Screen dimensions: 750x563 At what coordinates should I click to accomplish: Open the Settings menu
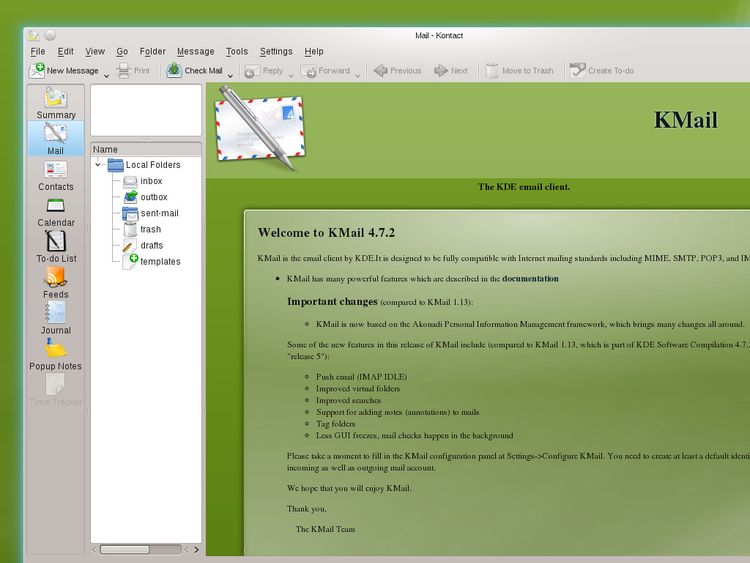[x=276, y=51]
